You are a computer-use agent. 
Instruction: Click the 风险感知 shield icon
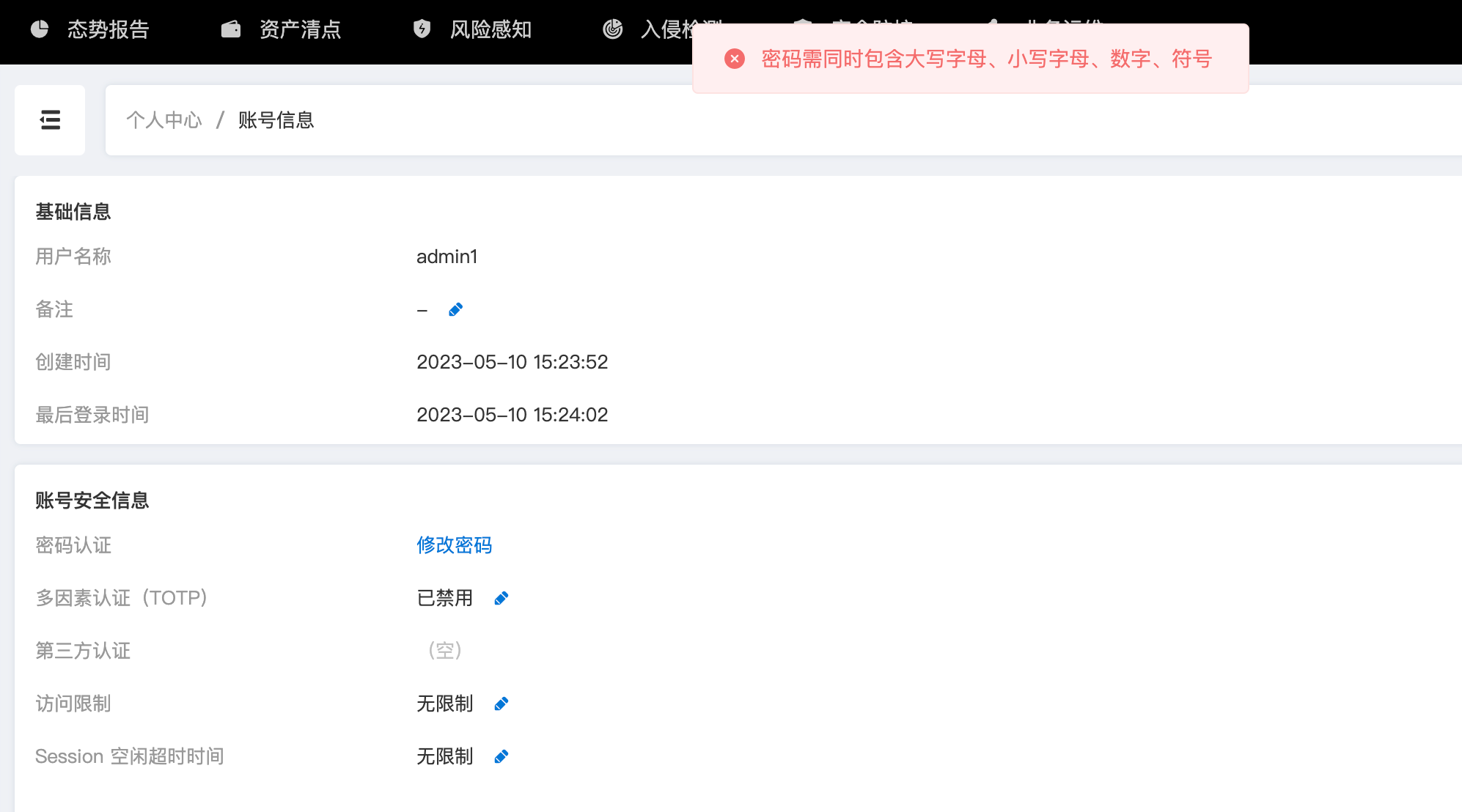422,29
